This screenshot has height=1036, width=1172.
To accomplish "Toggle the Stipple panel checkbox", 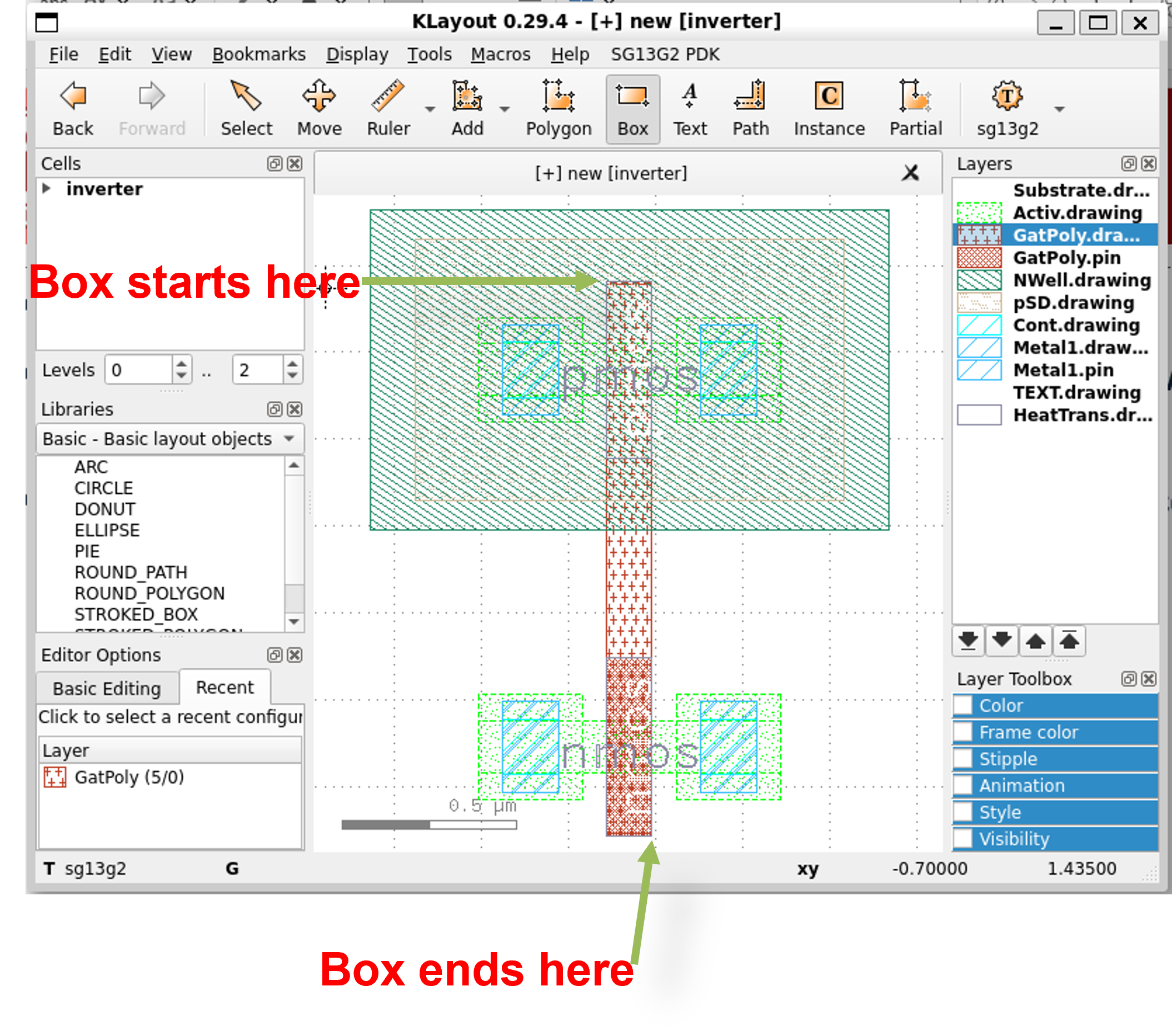I will click(962, 759).
